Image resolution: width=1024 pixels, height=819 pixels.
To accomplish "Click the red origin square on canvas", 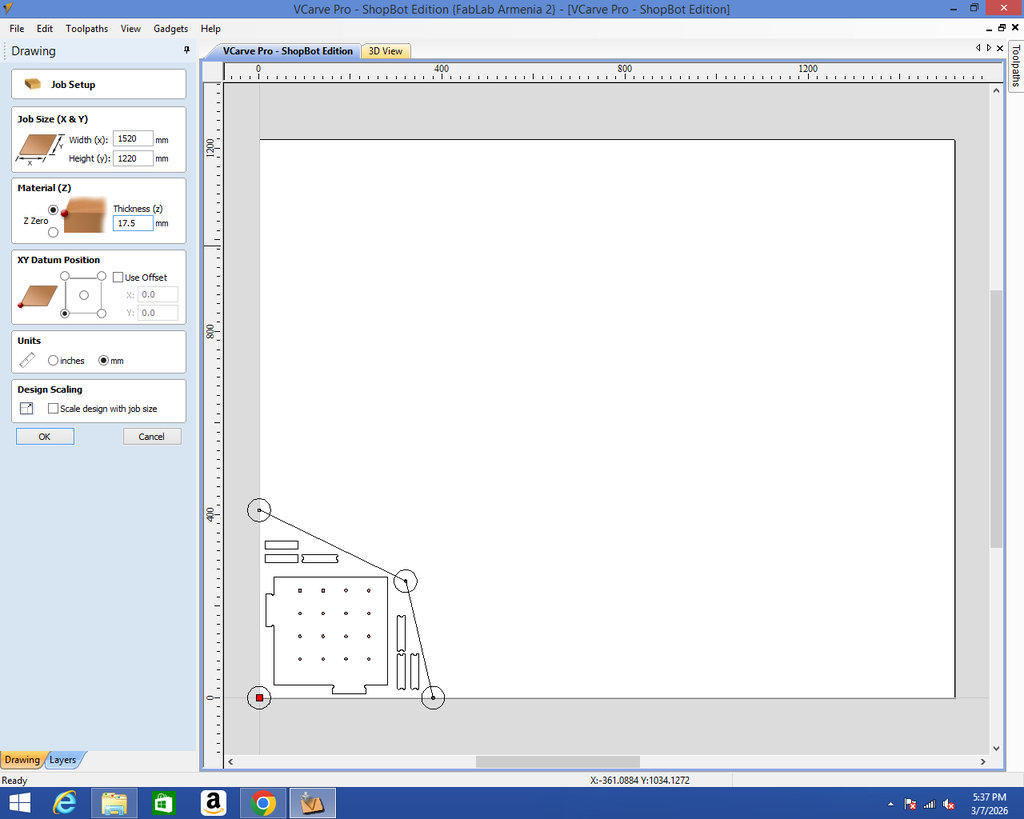I will pos(259,698).
